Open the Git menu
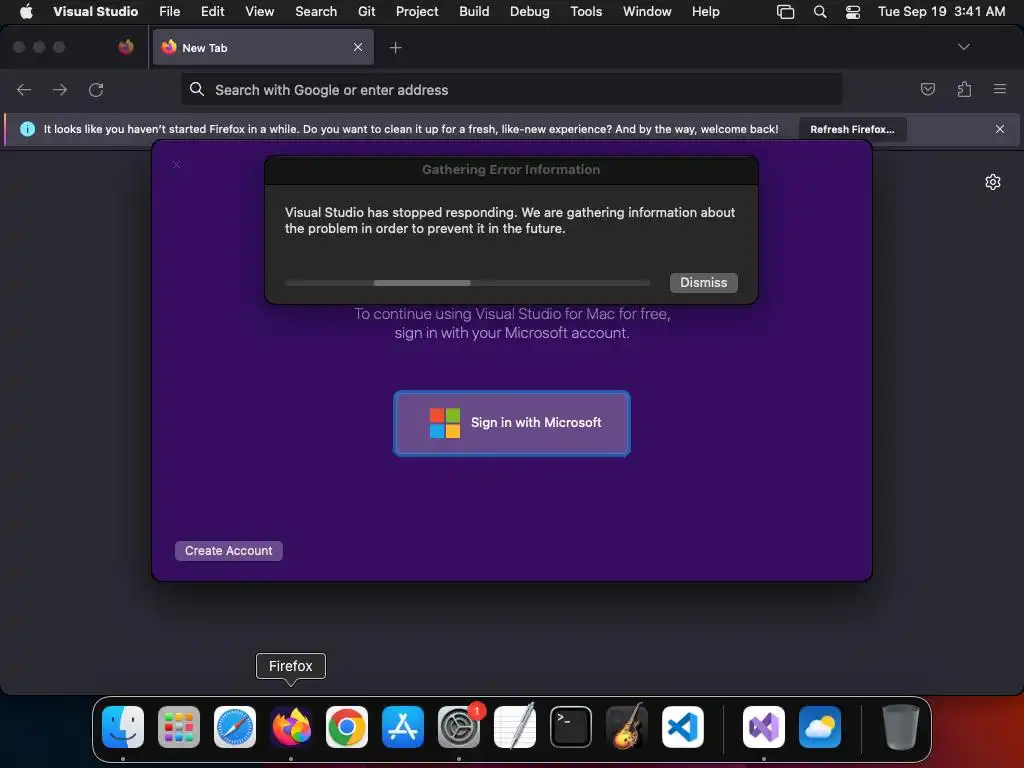 pos(367,12)
